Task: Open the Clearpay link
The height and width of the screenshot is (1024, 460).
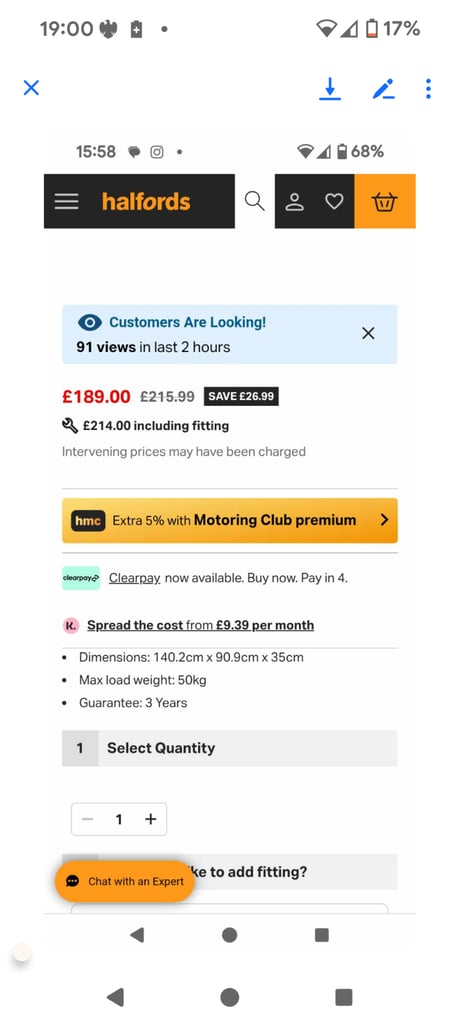Action: (135, 578)
